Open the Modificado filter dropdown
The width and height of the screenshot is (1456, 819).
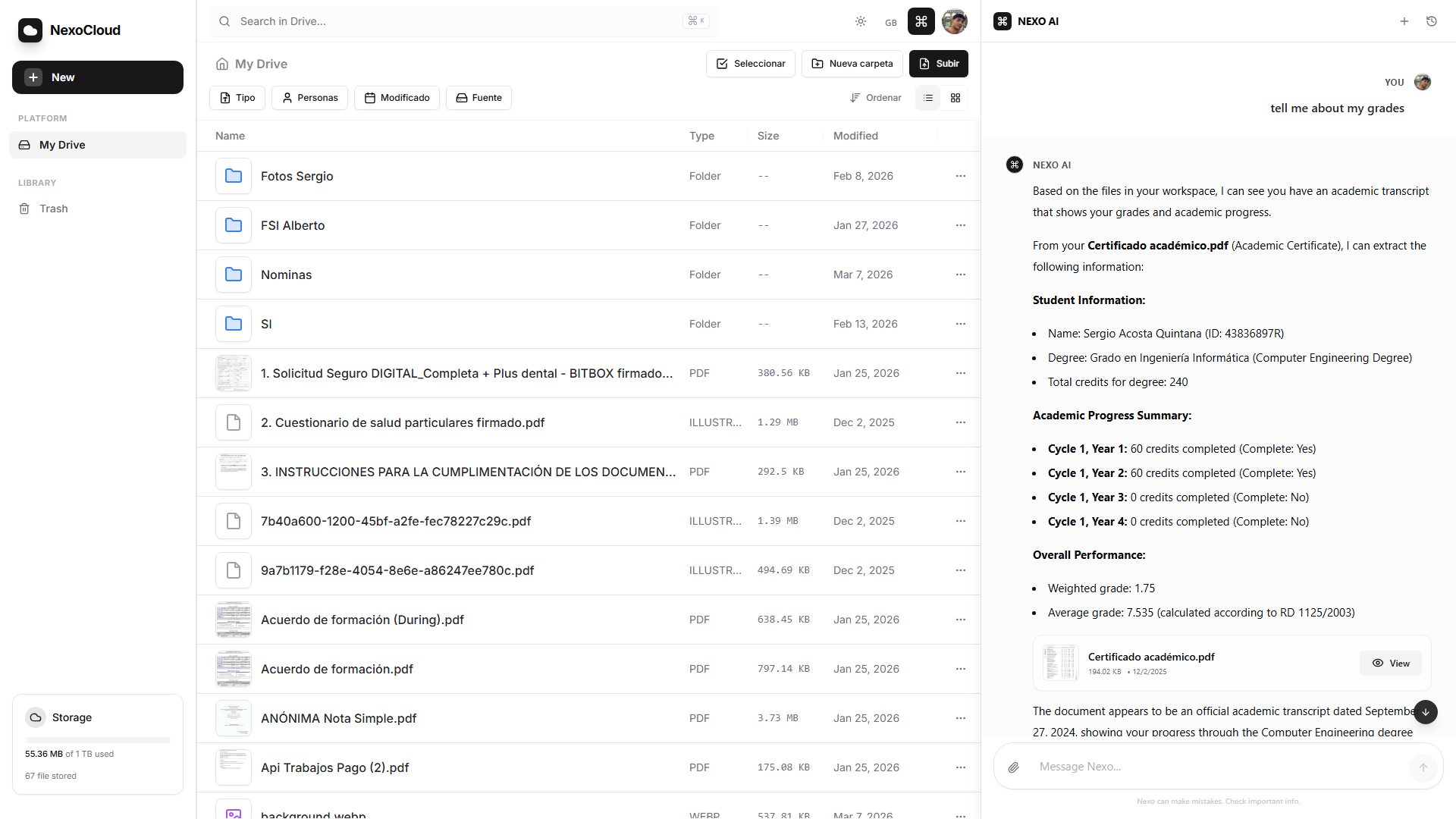[x=397, y=98]
